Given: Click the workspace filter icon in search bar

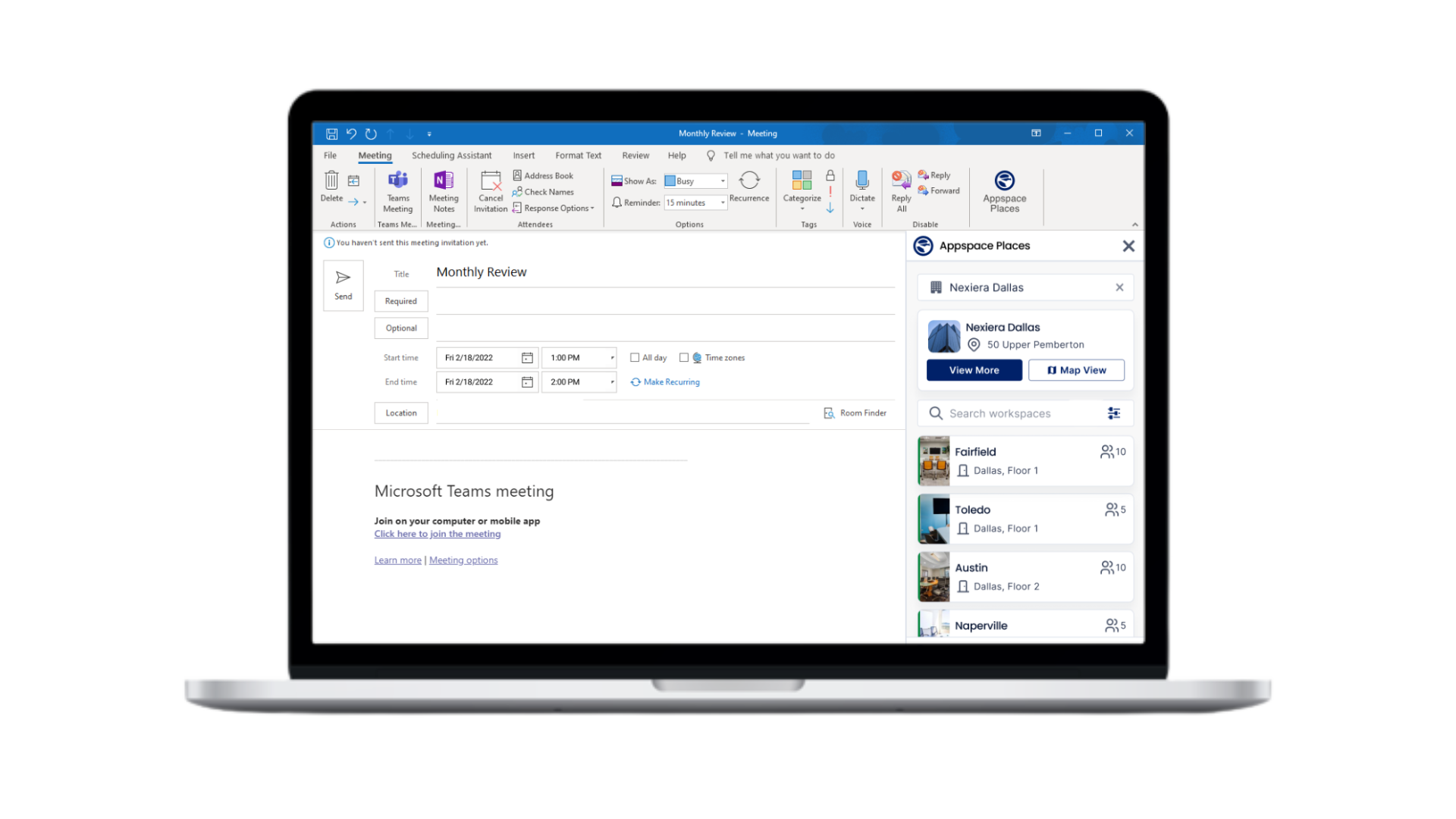Looking at the screenshot, I should 1113,413.
